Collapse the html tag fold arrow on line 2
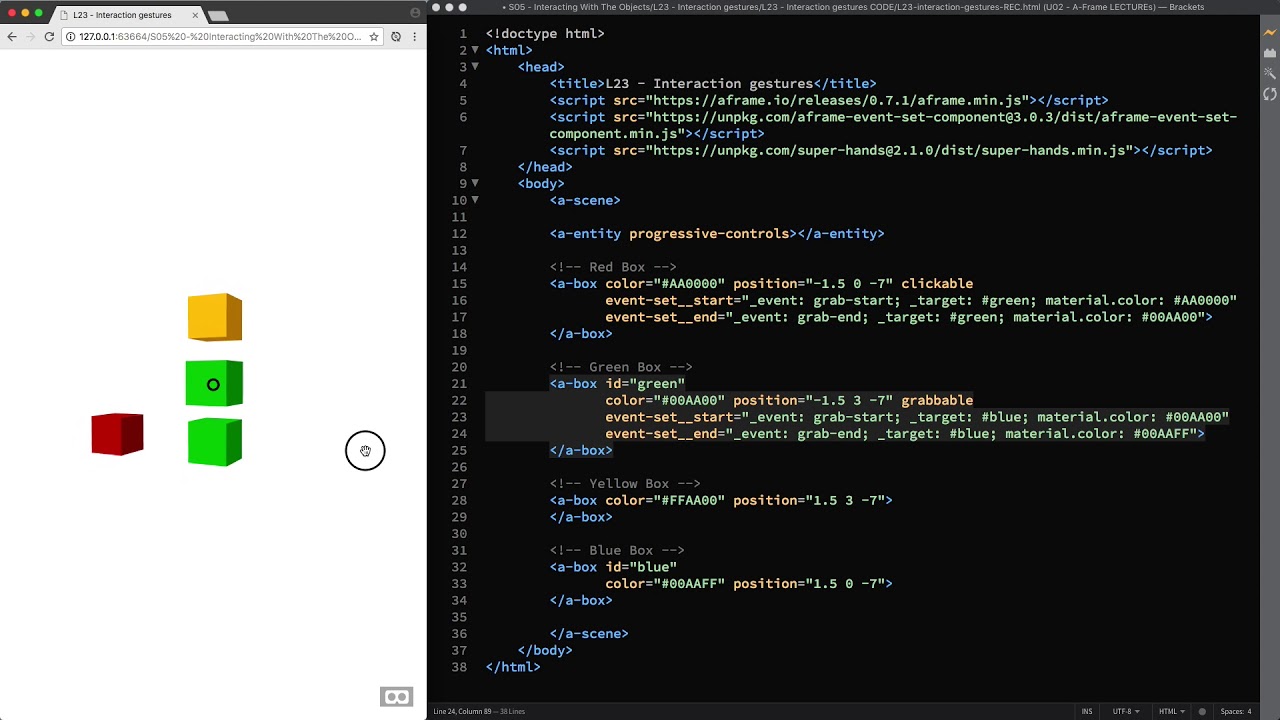The image size is (1280, 720). coord(475,50)
